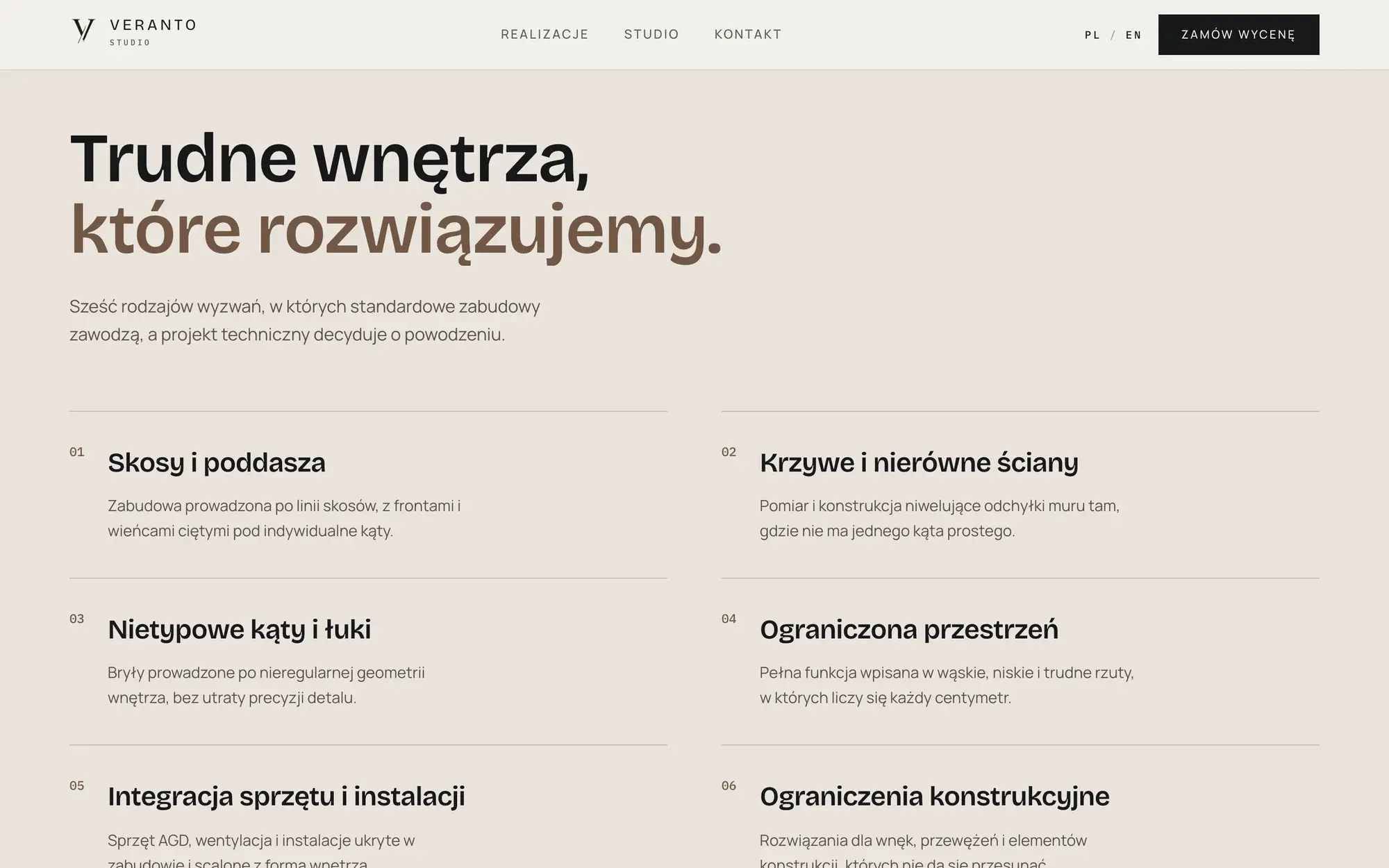Click the Sześć rodzajów wyzwań intro paragraph
Image resolution: width=1389 pixels, height=868 pixels.
point(305,320)
